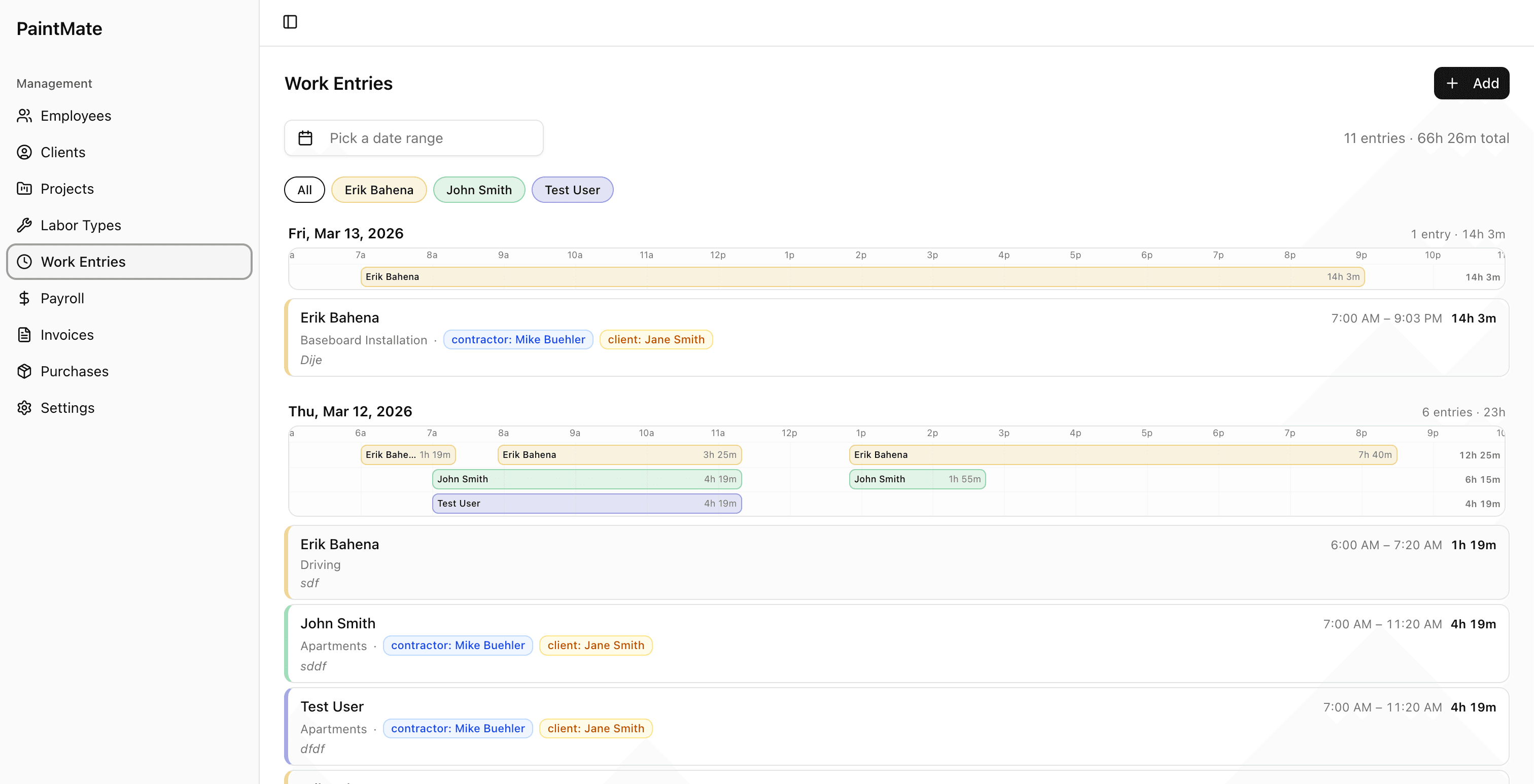The height and width of the screenshot is (784, 1534).
Task: Click the Management section label
Action: coord(54,83)
